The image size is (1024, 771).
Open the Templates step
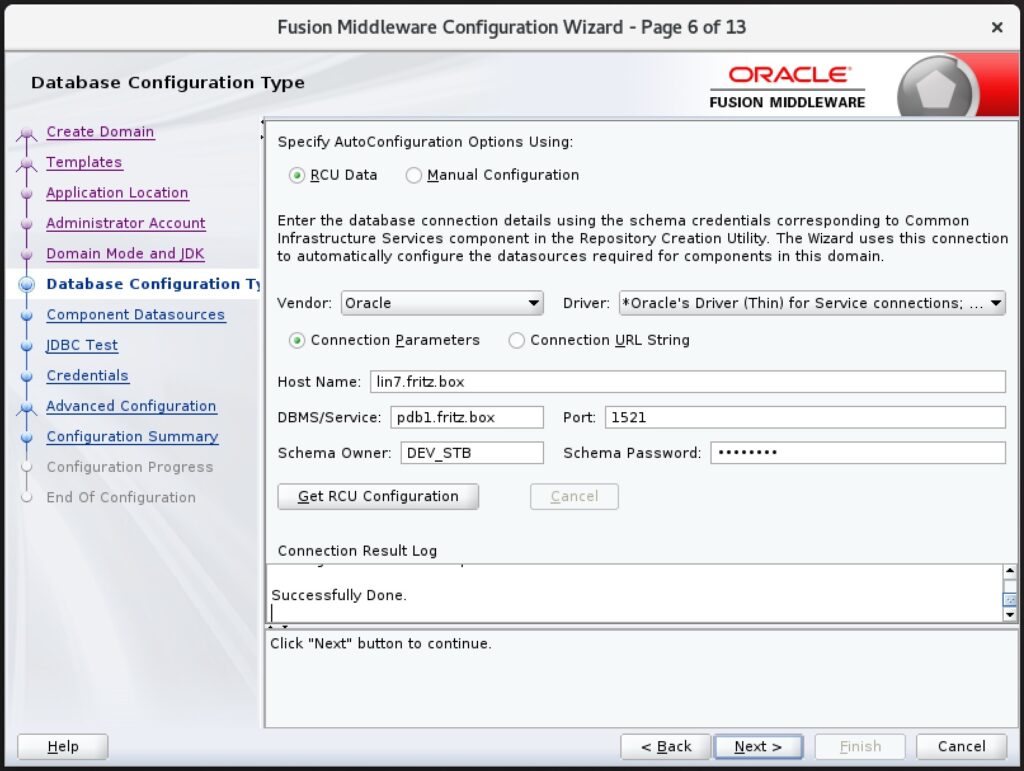[x=84, y=162]
